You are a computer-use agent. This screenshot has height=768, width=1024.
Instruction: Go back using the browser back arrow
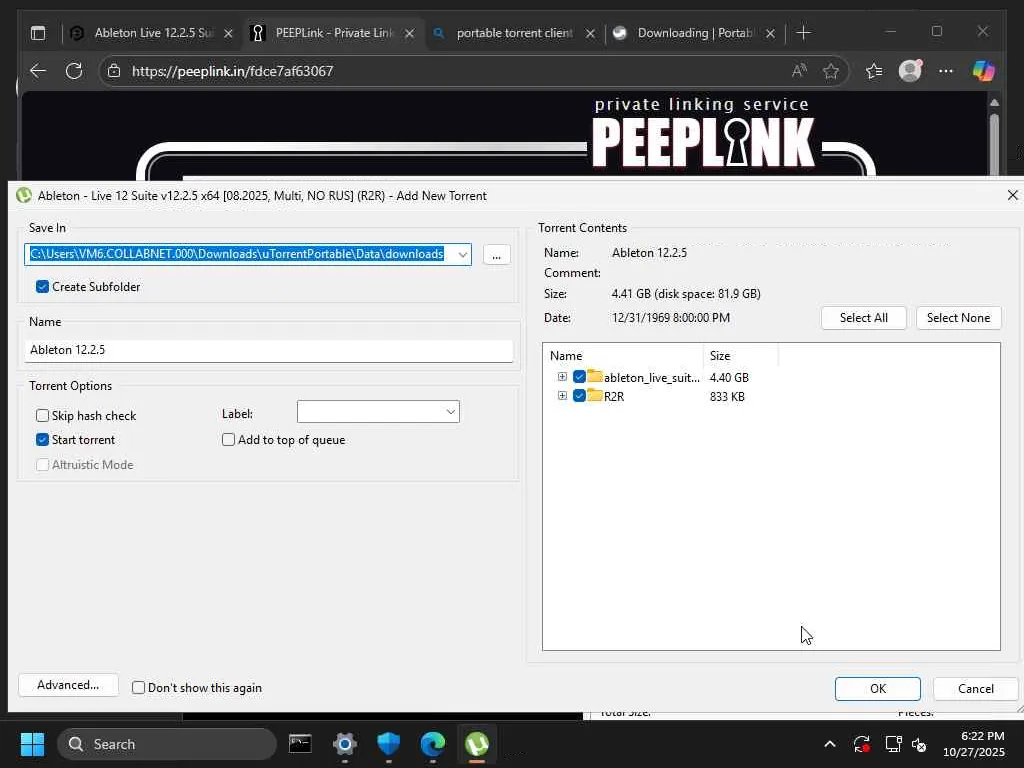point(38,71)
